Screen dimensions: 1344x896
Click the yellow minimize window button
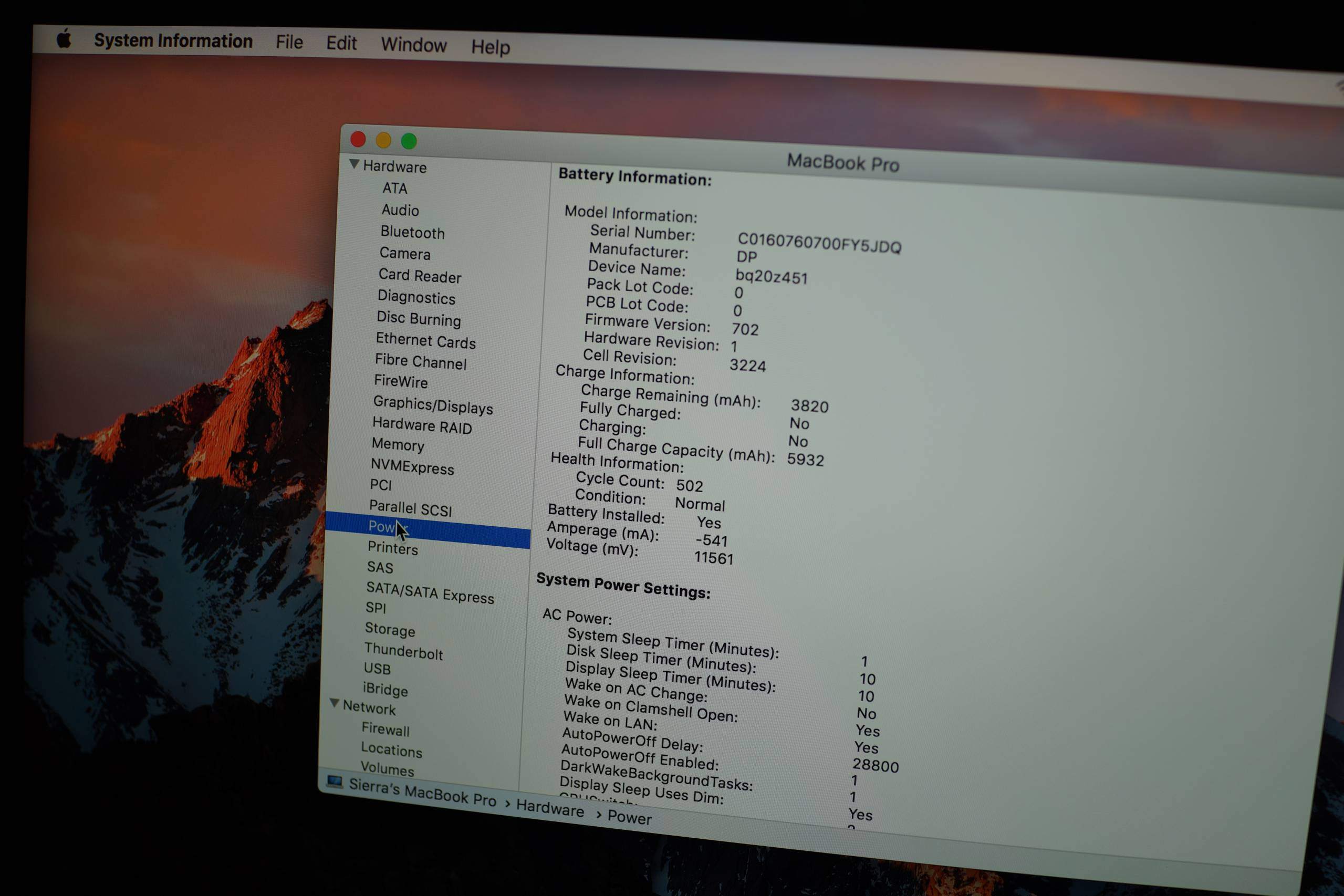click(x=383, y=140)
